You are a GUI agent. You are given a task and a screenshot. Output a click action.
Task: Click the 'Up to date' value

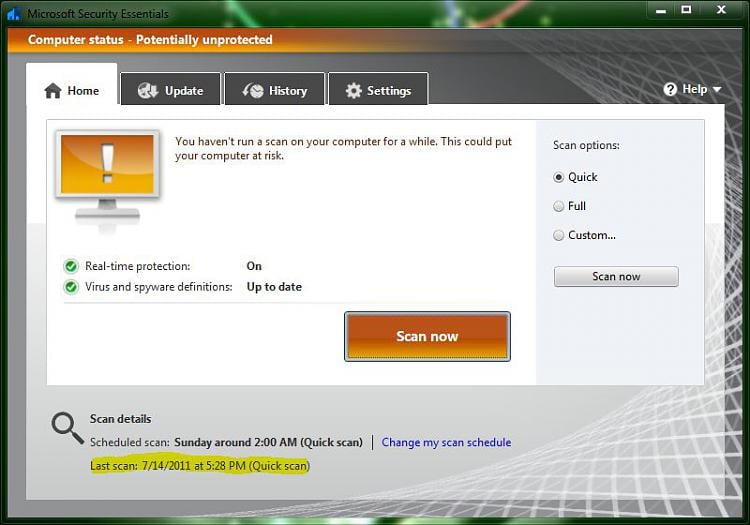pyautogui.click(x=274, y=287)
